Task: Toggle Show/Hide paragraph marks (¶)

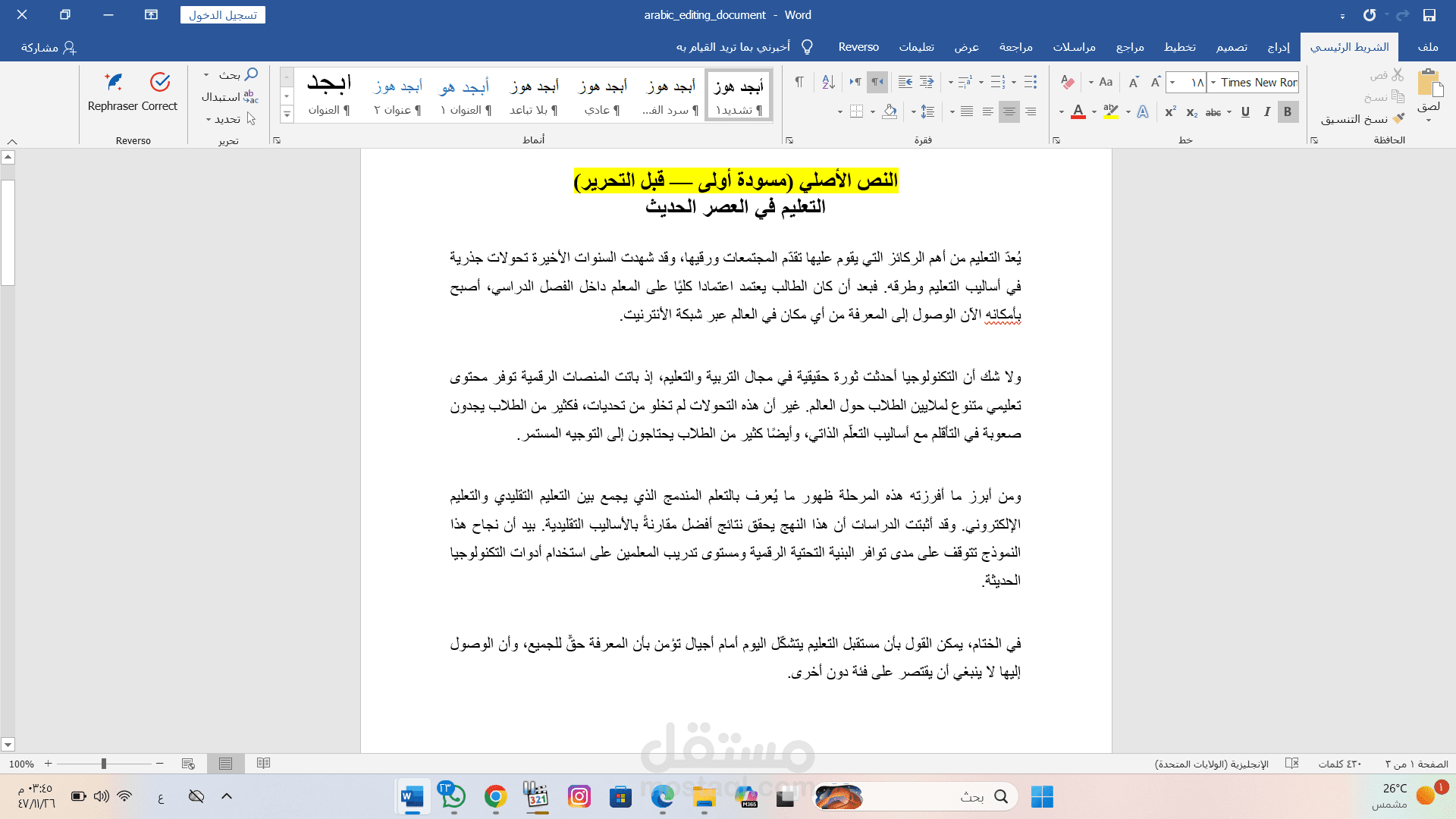Action: coord(799,82)
